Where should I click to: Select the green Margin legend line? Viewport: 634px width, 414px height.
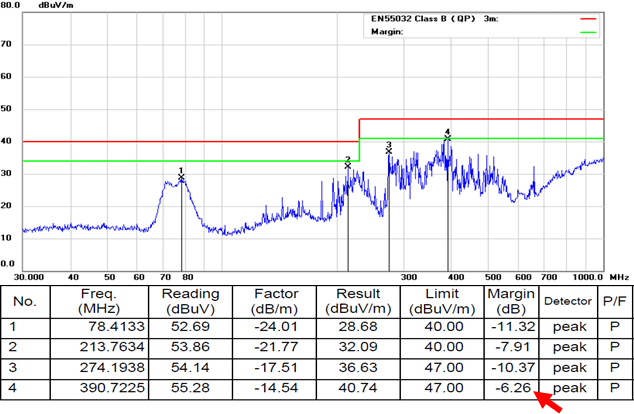coord(588,32)
